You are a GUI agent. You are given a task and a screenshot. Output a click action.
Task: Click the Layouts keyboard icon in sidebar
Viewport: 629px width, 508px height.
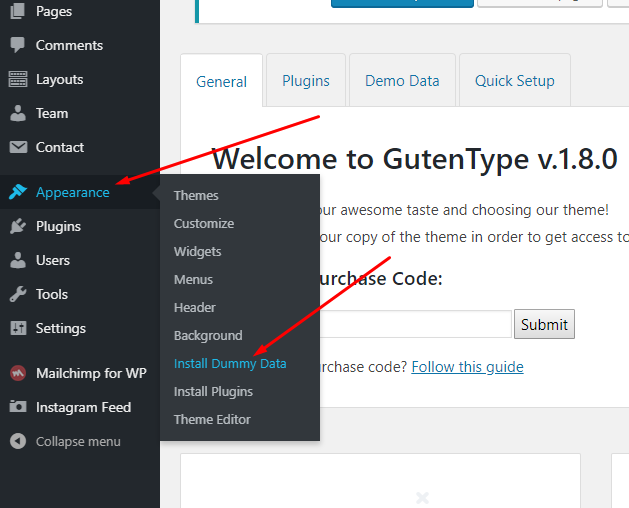[x=18, y=79]
